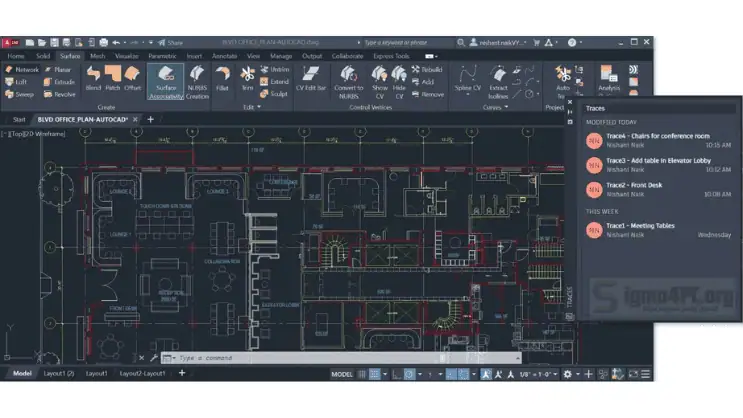The height and width of the screenshot is (418, 743).
Task: Click the Extract Isolines tool
Action: click(x=498, y=82)
